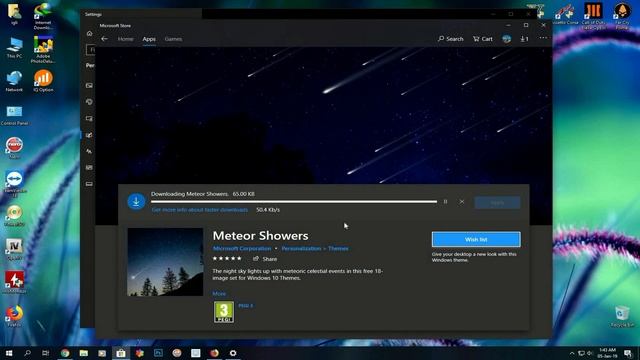Open the Microsoft Corporation publisher link
This screenshot has width=640, height=360.
[x=242, y=249]
